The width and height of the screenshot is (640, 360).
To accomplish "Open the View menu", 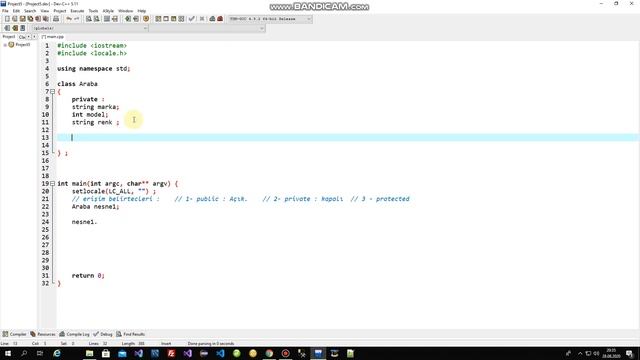I will (x=45, y=11).
